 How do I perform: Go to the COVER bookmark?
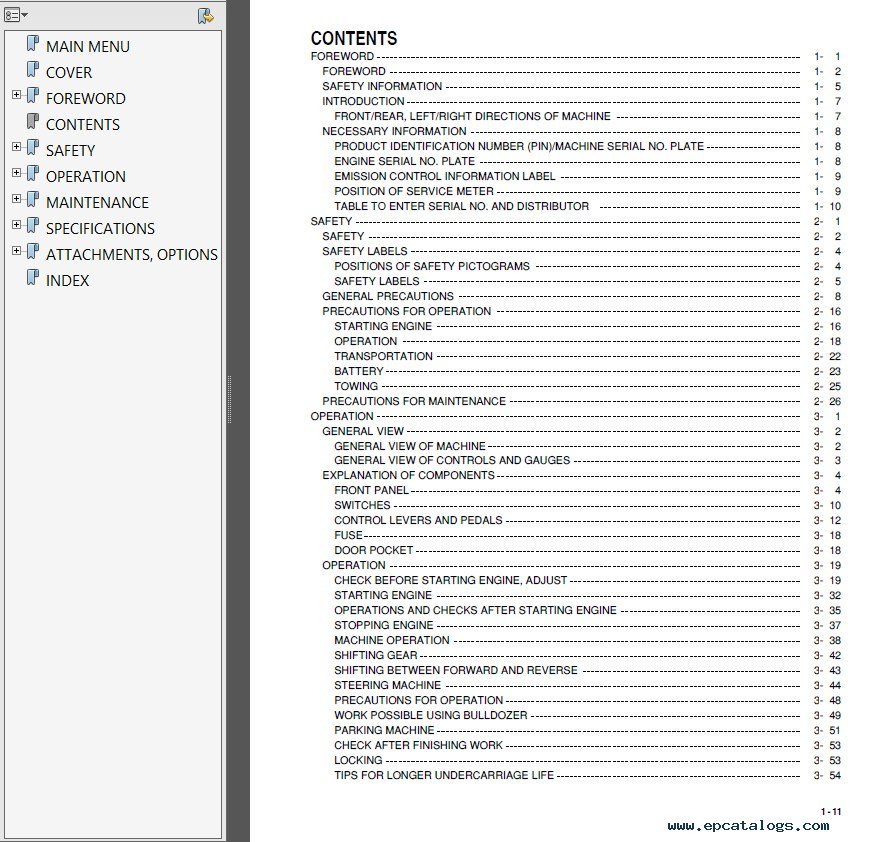pos(69,73)
